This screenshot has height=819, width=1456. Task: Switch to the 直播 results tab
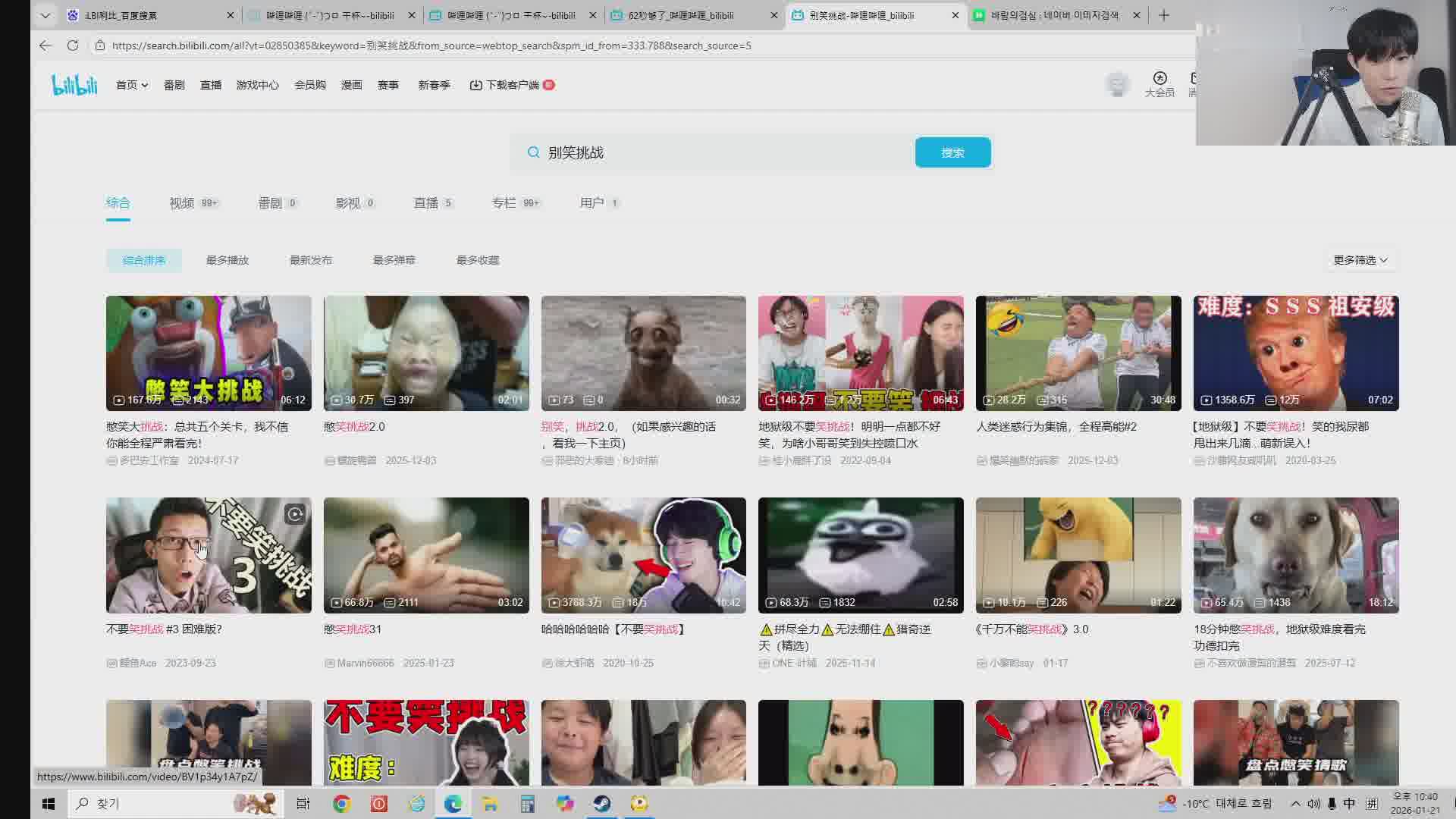click(426, 203)
